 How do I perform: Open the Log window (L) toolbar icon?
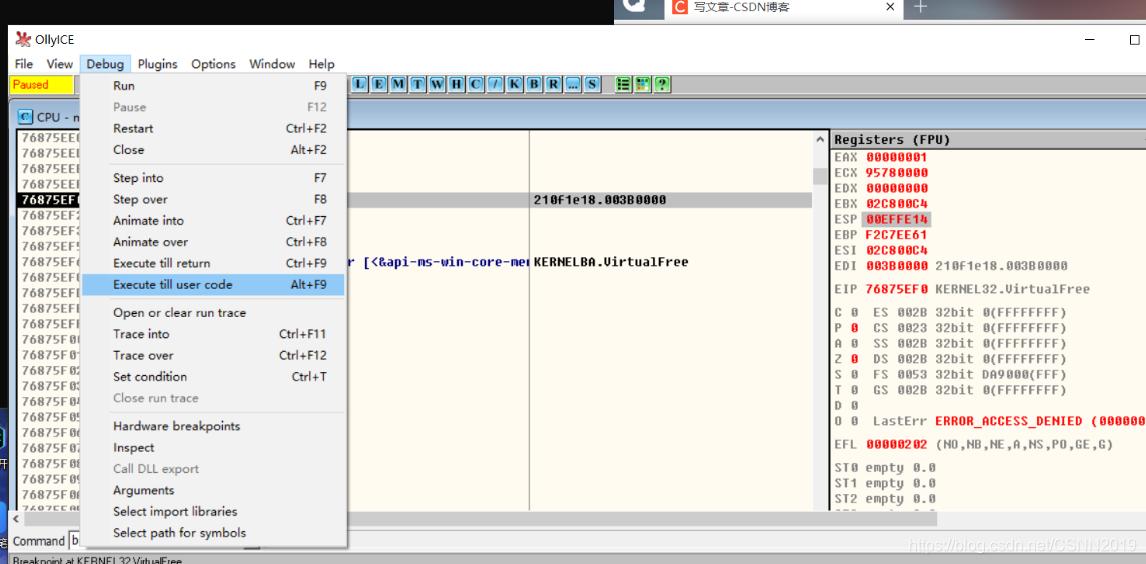(360, 84)
